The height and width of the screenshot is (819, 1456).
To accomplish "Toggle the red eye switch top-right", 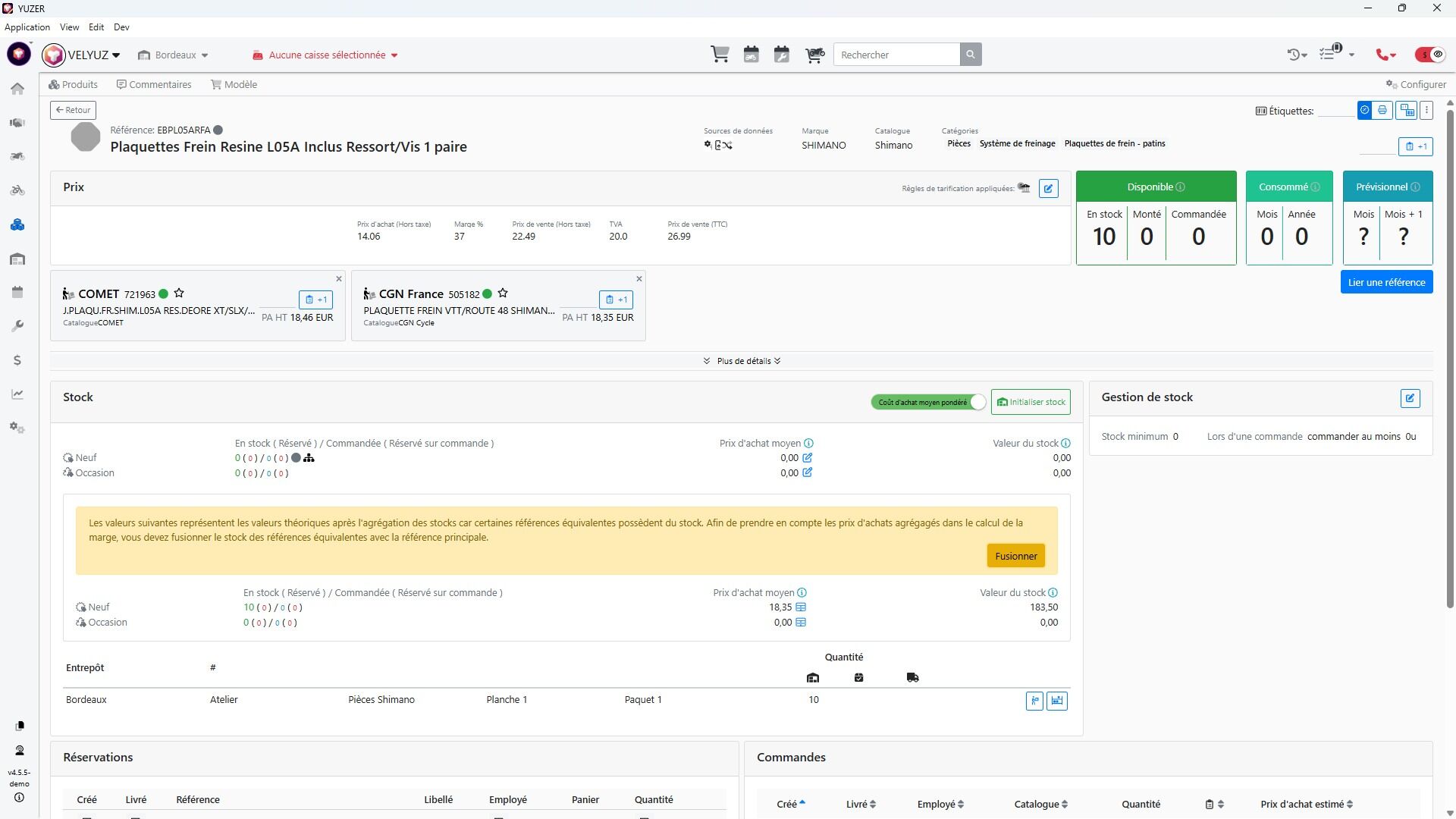I will [1430, 55].
